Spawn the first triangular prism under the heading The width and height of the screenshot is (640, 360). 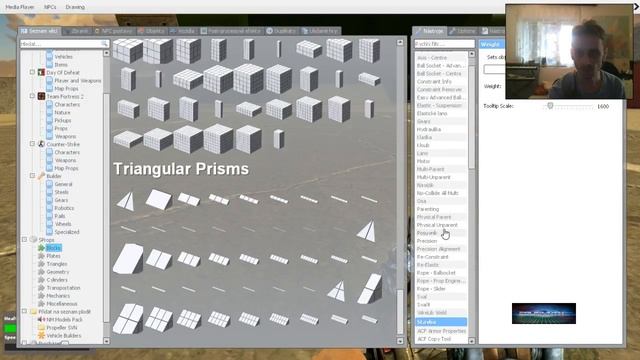click(126, 201)
